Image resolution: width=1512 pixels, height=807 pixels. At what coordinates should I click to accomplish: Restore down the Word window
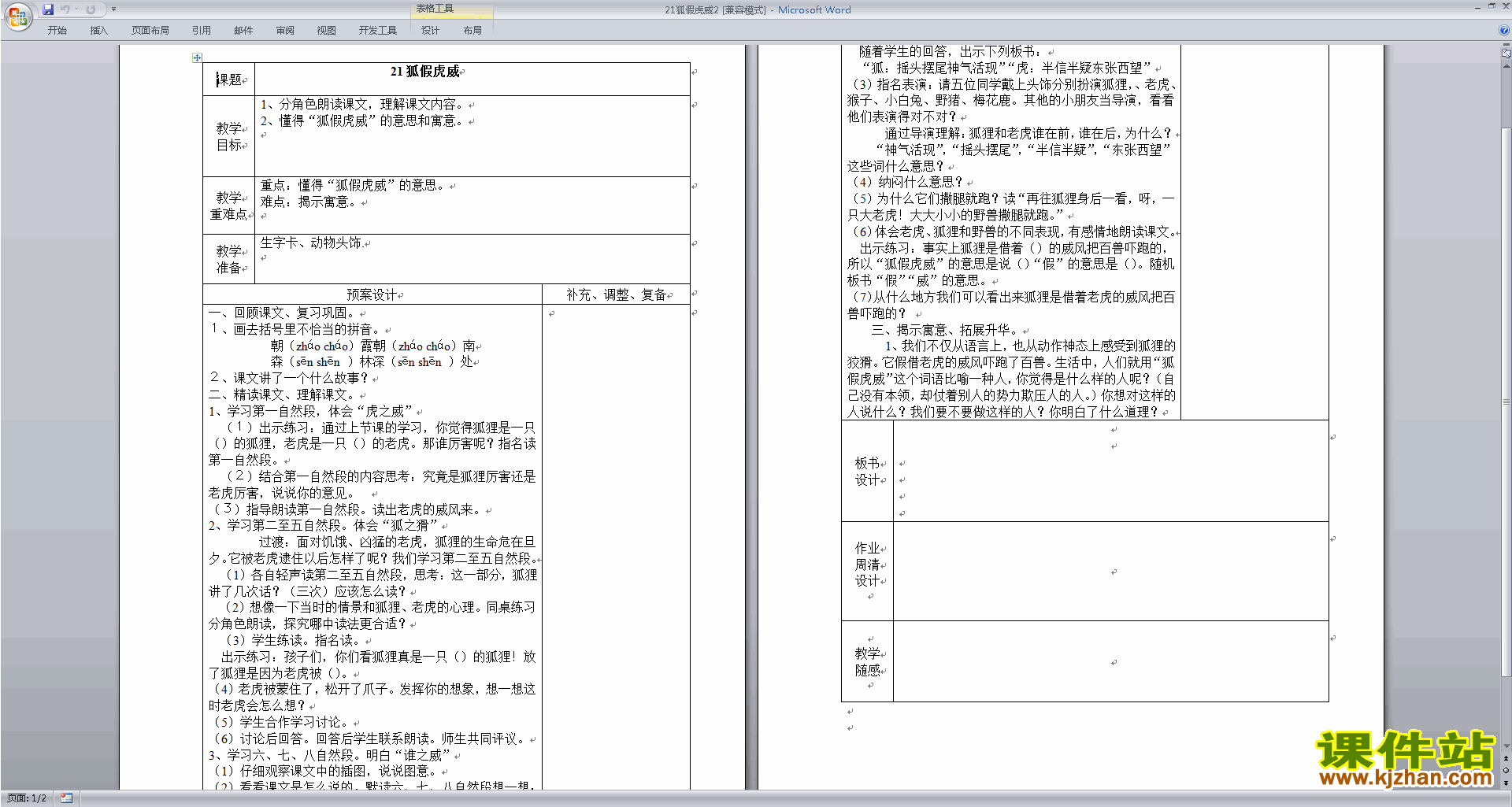tap(1492, 7)
